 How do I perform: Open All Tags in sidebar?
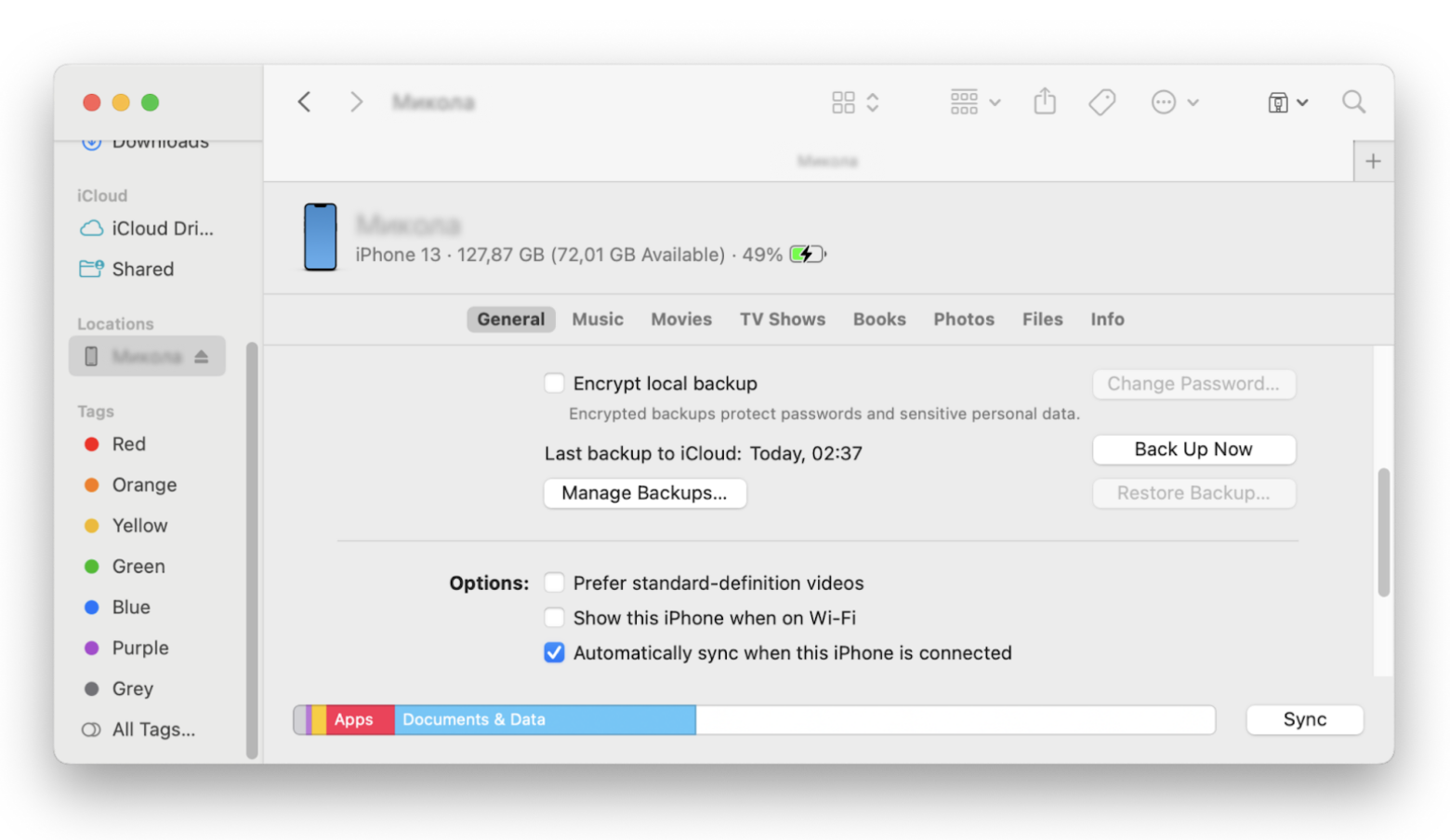(x=138, y=730)
